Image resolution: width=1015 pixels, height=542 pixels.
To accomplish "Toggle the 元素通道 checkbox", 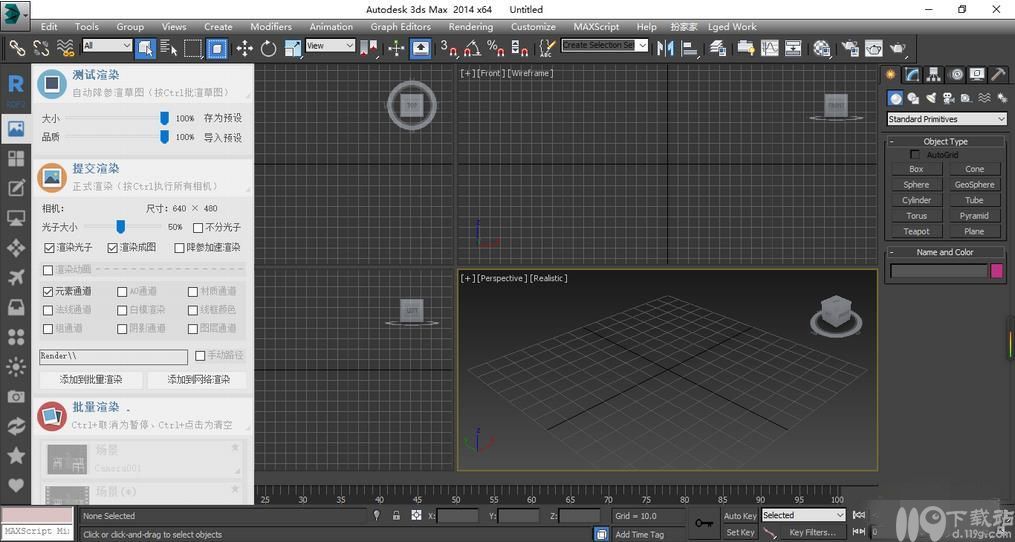I will [48, 291].
